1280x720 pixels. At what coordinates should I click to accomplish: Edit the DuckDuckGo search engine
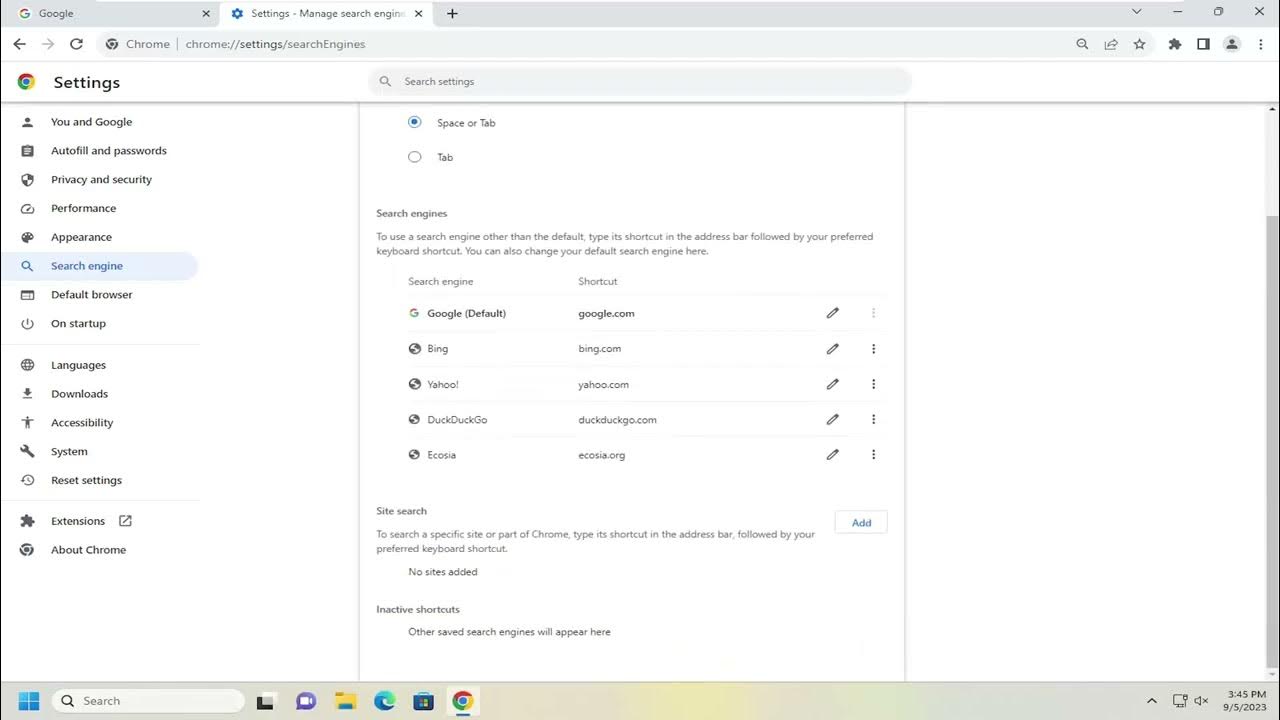pyautogui.click(x=832, y=420)
